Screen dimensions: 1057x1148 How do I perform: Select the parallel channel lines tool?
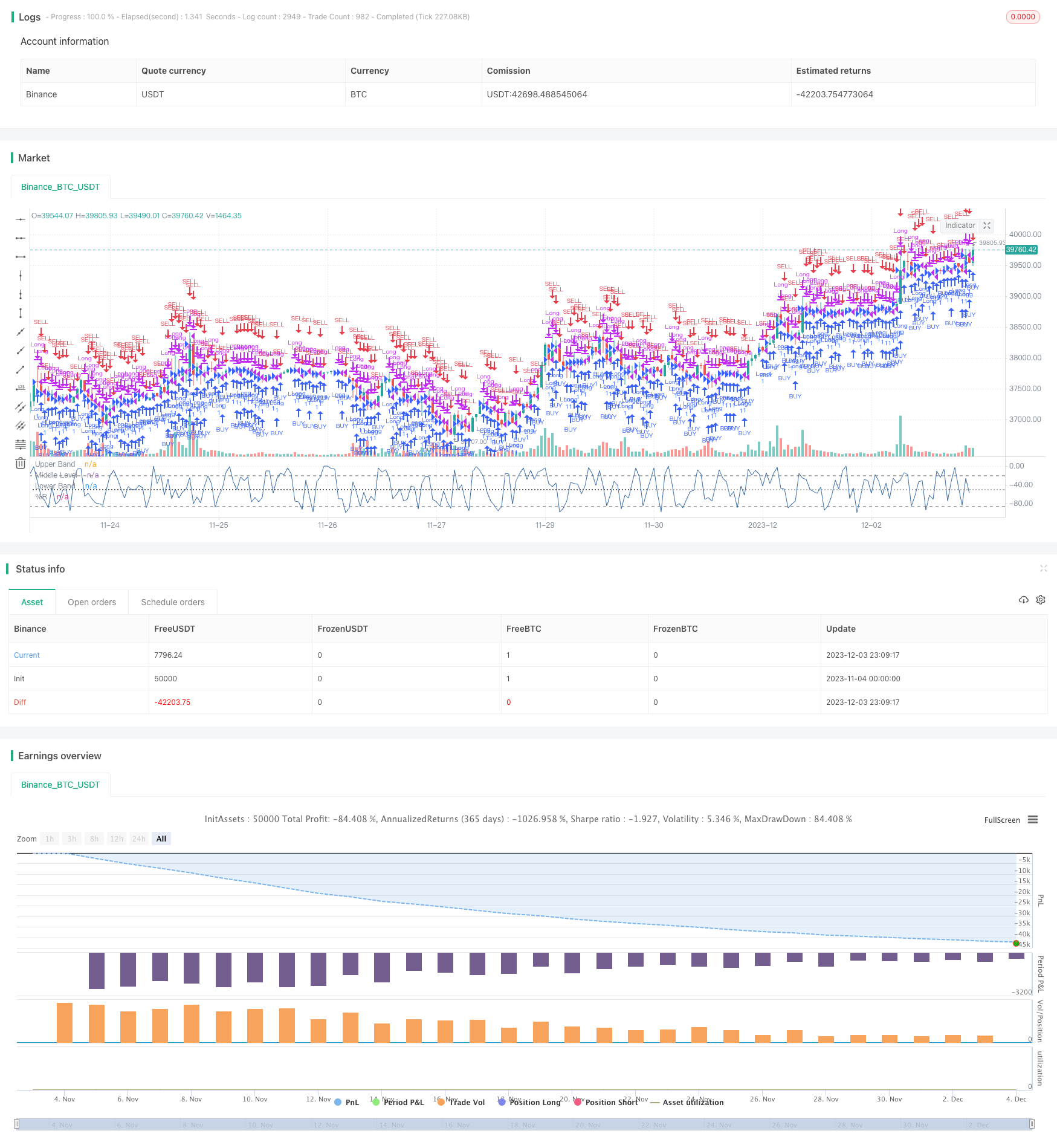[21, 407]
